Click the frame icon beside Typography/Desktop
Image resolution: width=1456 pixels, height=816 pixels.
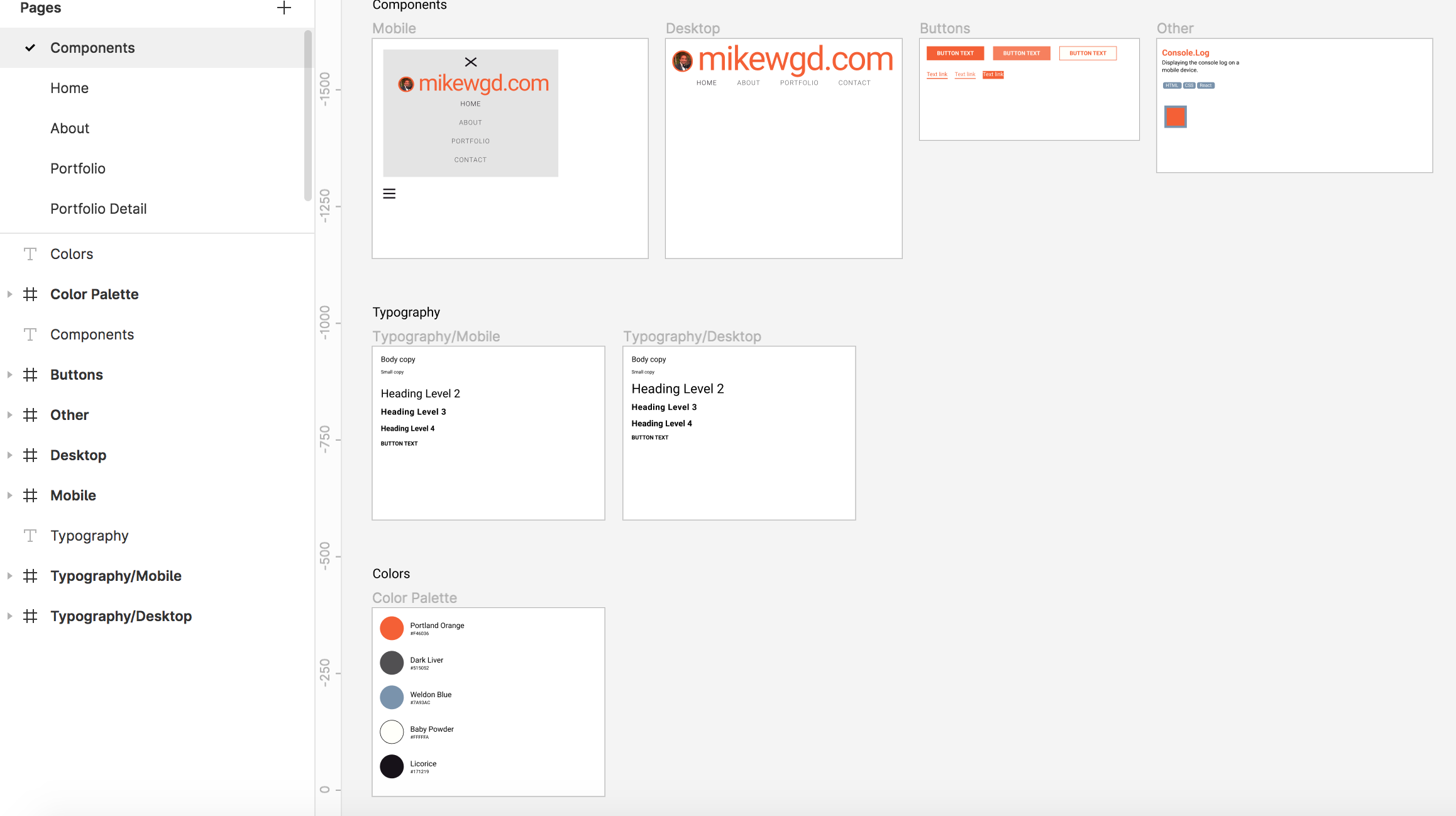click(x=30, y=616)
